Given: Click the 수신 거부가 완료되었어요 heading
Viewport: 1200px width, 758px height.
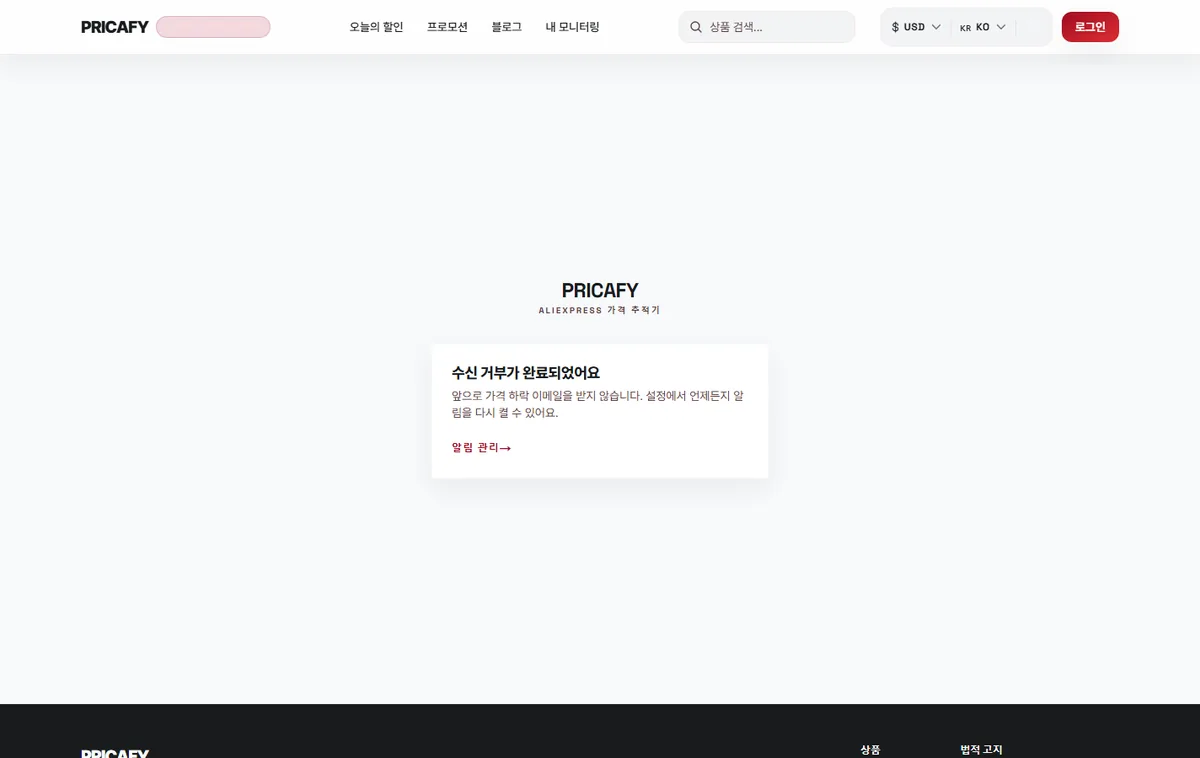Looking at the screenshot, I should [x=526, y=373].
